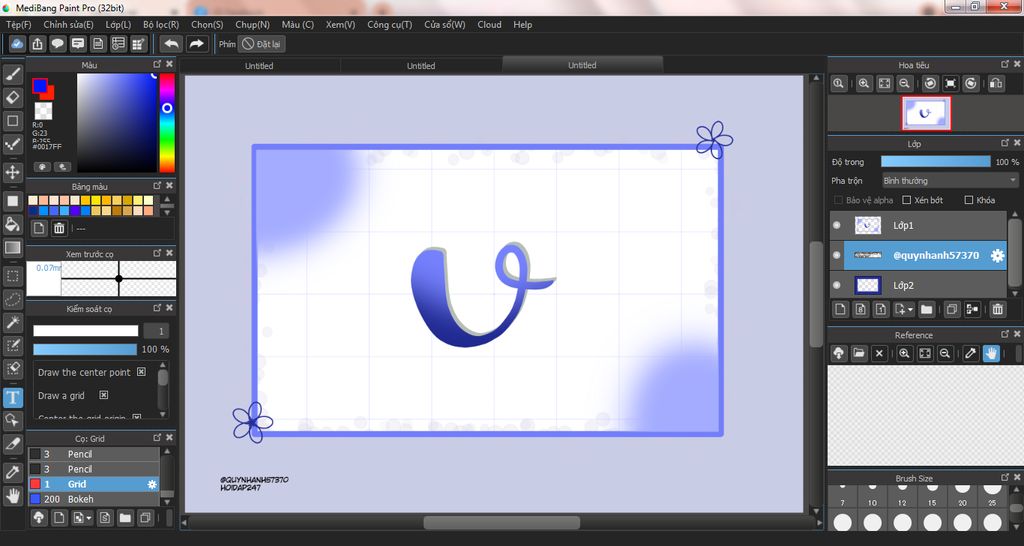The width and height of the screenshot is (1024, 546).
Task: Select the Magic Wand tool
Action: tap(12, 323)
